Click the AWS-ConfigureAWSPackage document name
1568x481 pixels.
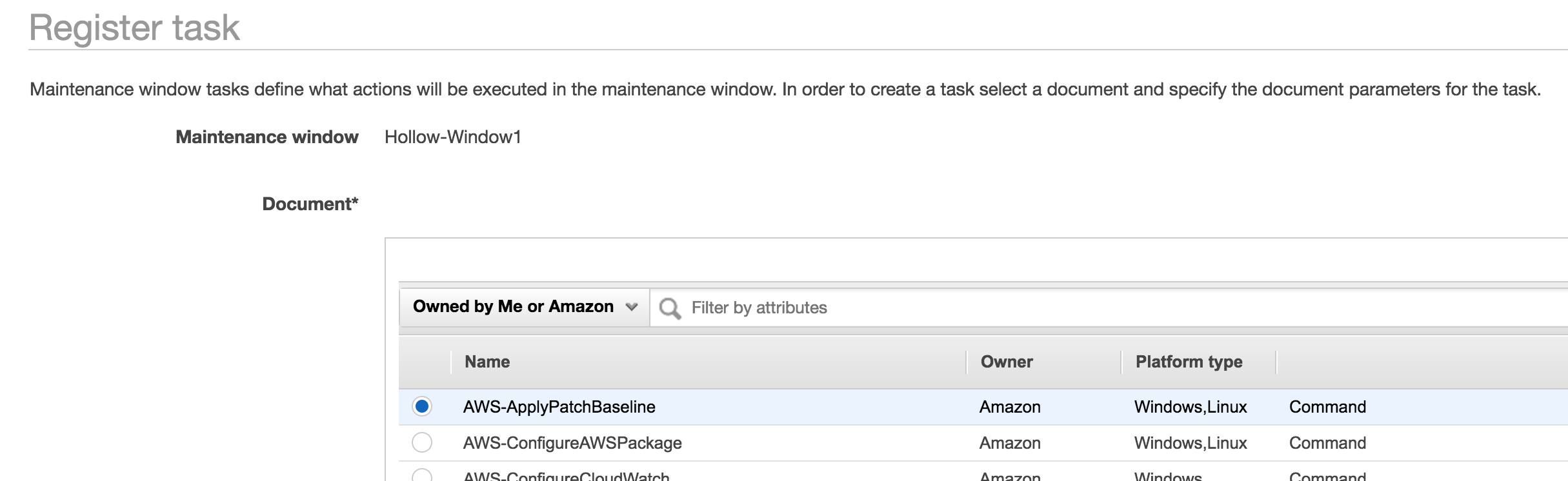[572, 443]
